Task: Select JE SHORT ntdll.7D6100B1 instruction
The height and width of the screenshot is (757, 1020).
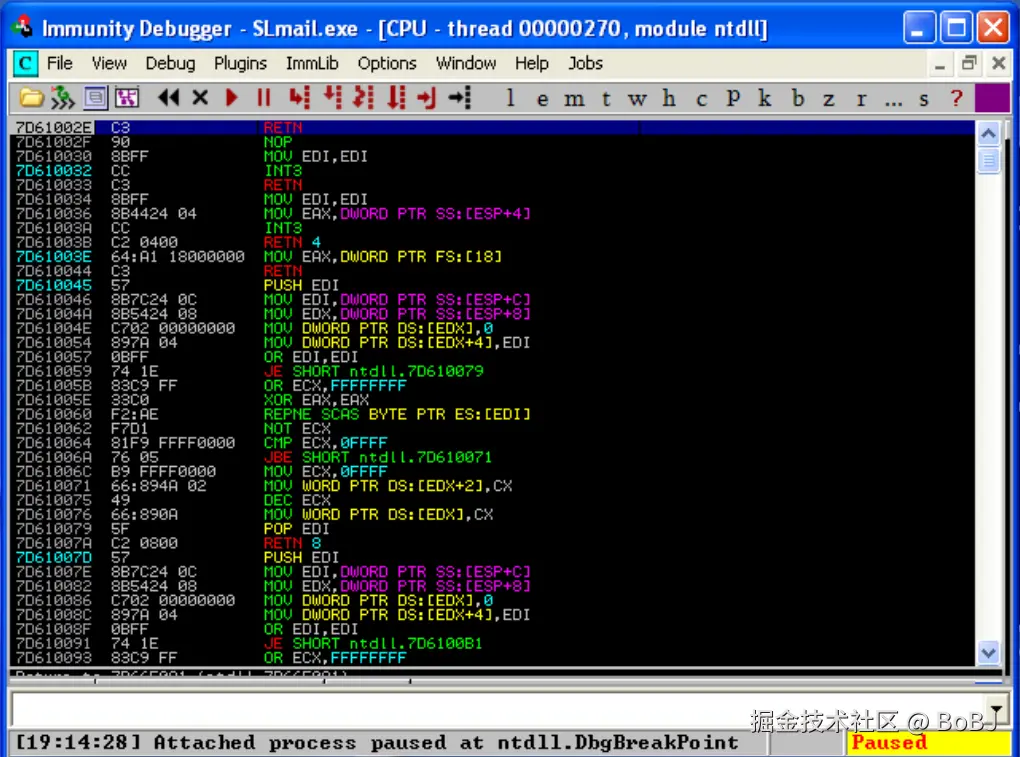Action: 492,643
